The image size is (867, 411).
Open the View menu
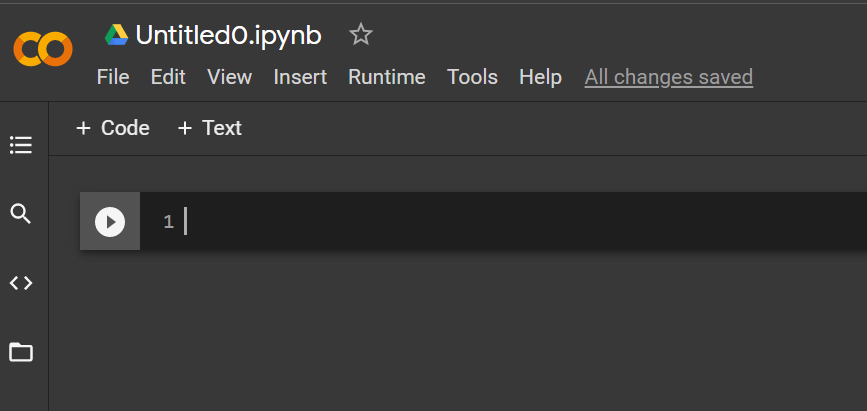tap(229, 77)
